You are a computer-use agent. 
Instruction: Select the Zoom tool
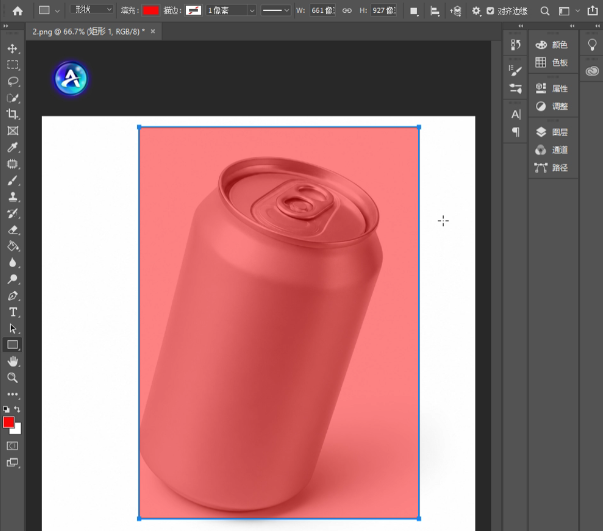click(x=12, y=378)
